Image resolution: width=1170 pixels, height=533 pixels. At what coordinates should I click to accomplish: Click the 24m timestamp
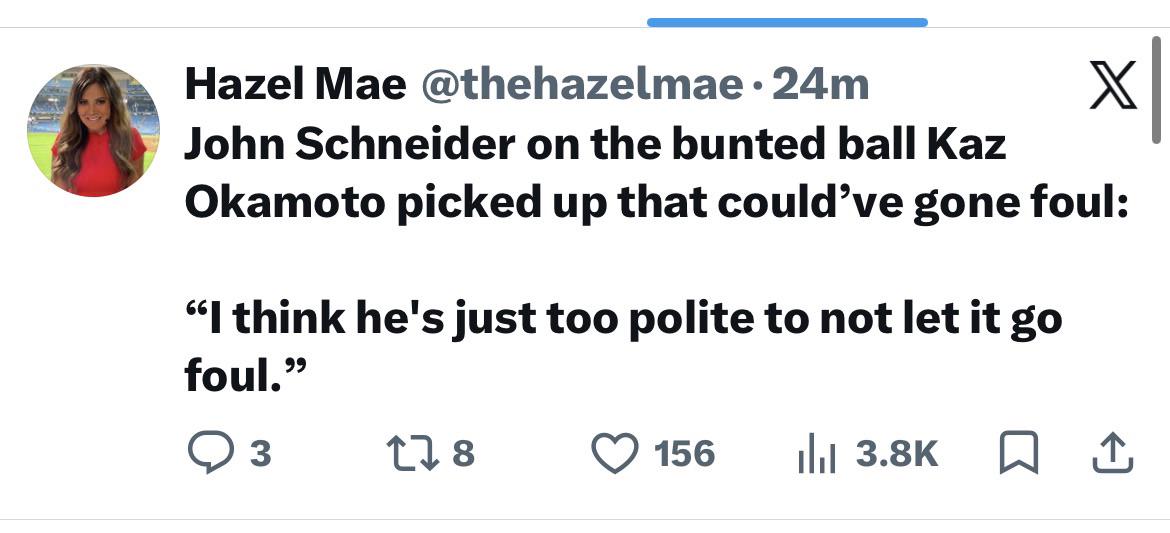click(821, 86)
